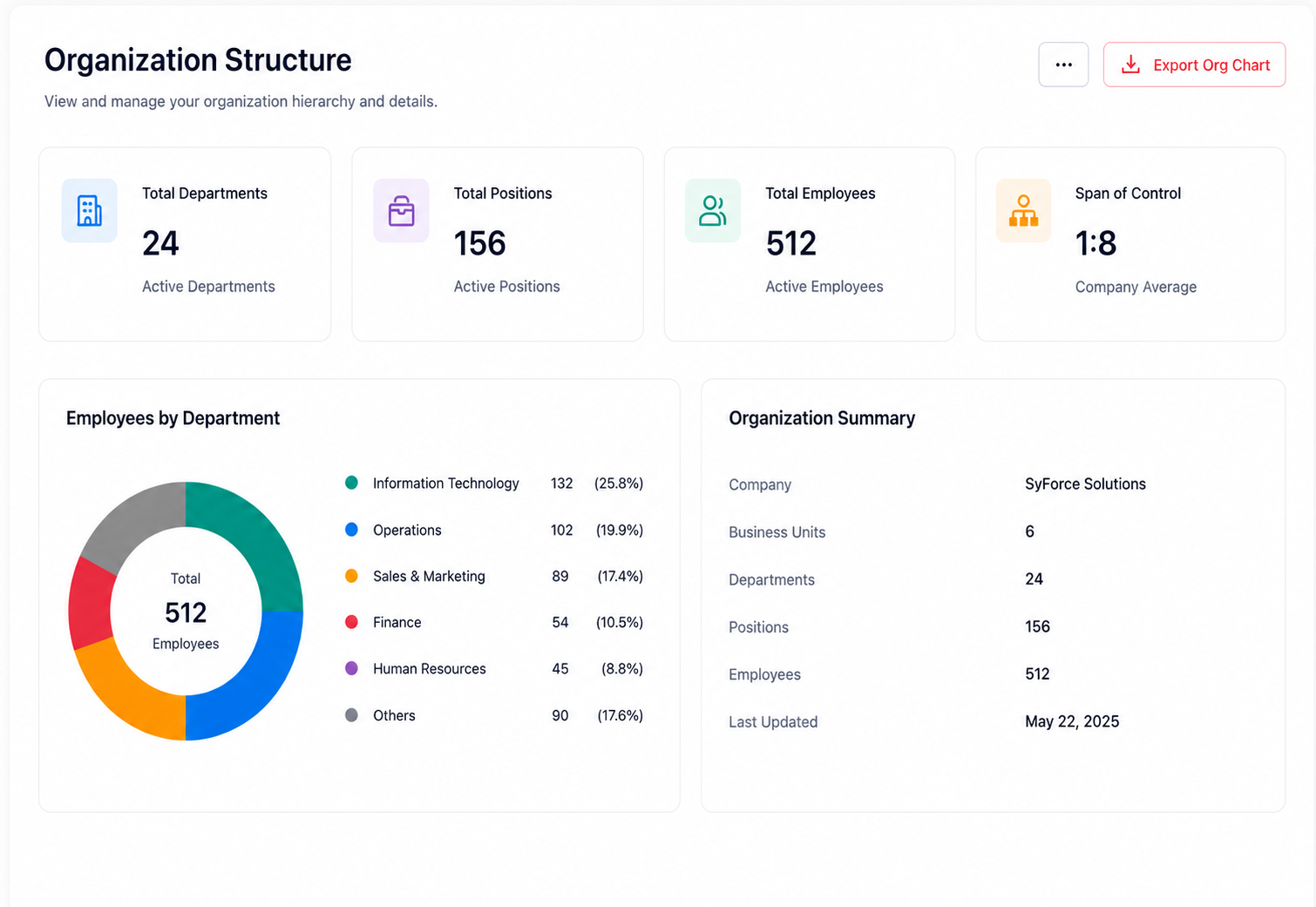Click the Information Technology legend label
Screen dimensions: 1316x907
[445, 484]
